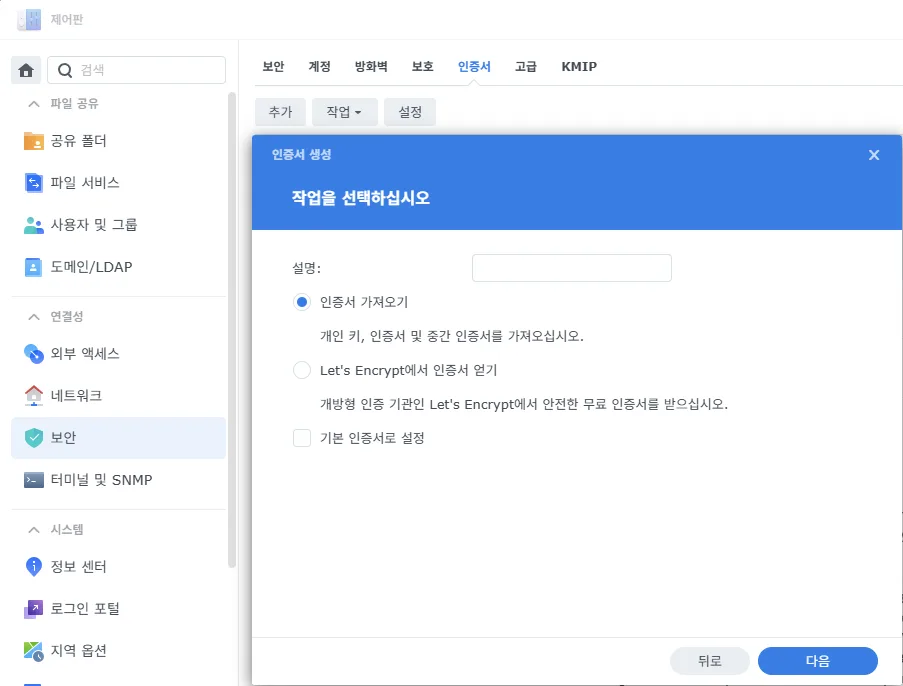Click the 다음 next button
The width and height of the screenshot is (903, 686).
817,661
